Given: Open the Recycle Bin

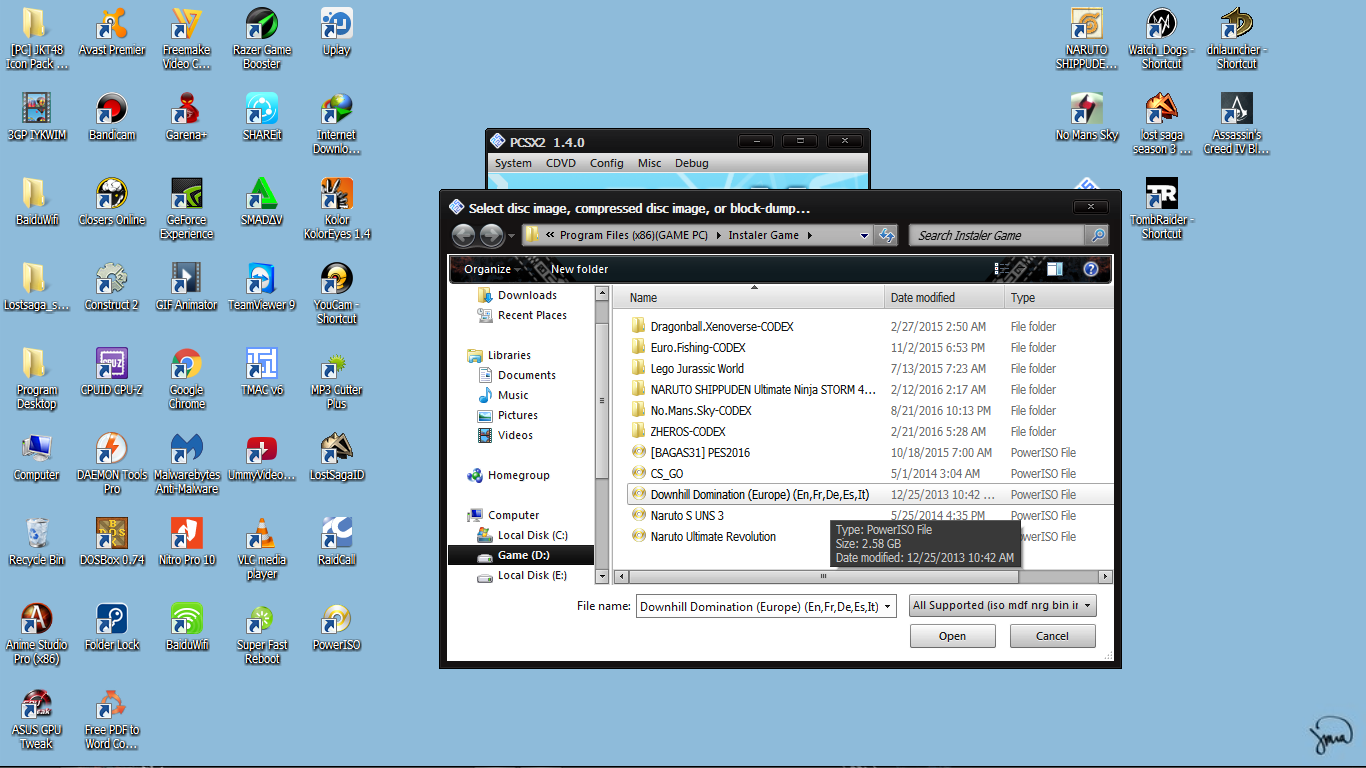Looking at the screenshot, I should [x=37, y=543].
